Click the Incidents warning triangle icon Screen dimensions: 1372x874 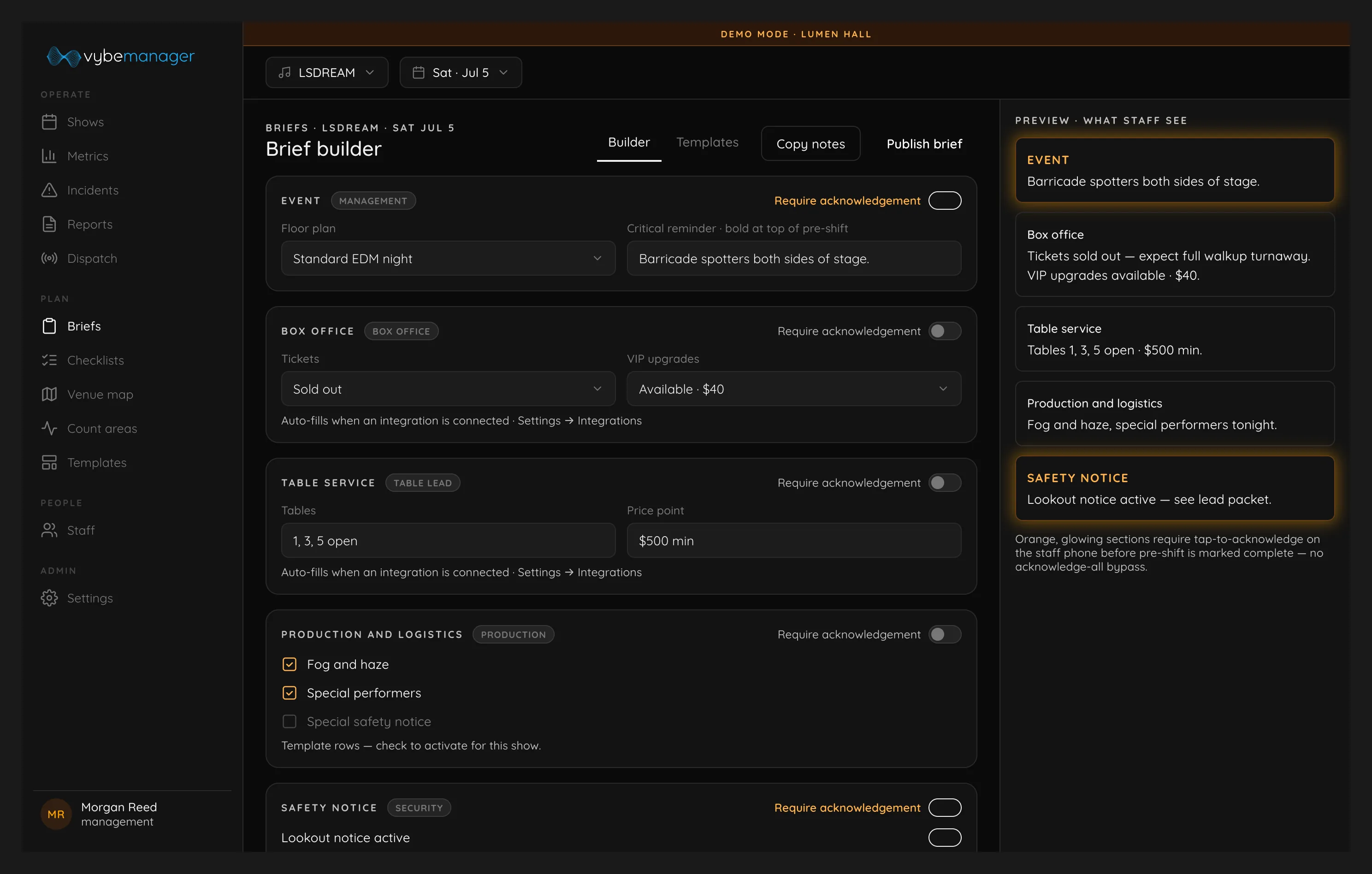pyautogui.click(x=50, y=190)
